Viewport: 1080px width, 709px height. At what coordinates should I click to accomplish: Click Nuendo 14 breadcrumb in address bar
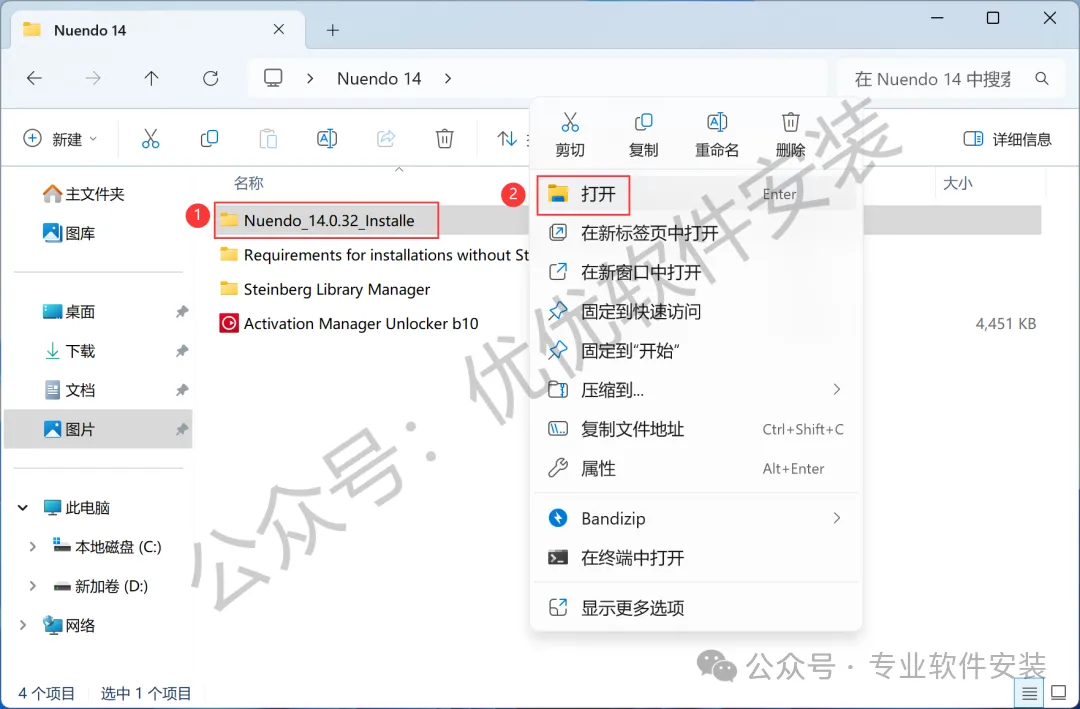click(x=379, y=79)
